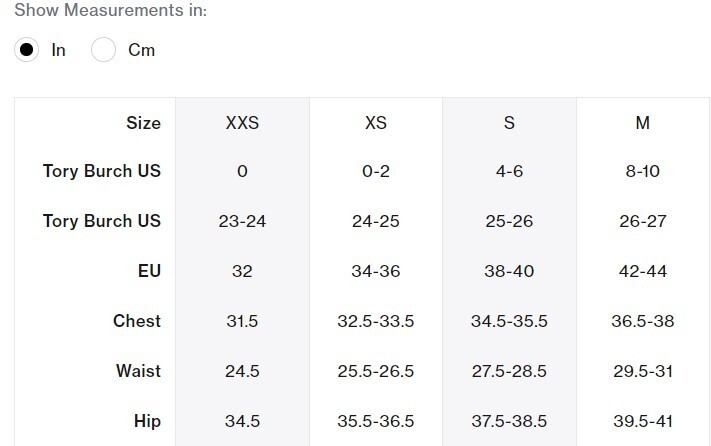Click the Waist row label
This screenshot has height=446, width=711.
(x=138, y=371)
